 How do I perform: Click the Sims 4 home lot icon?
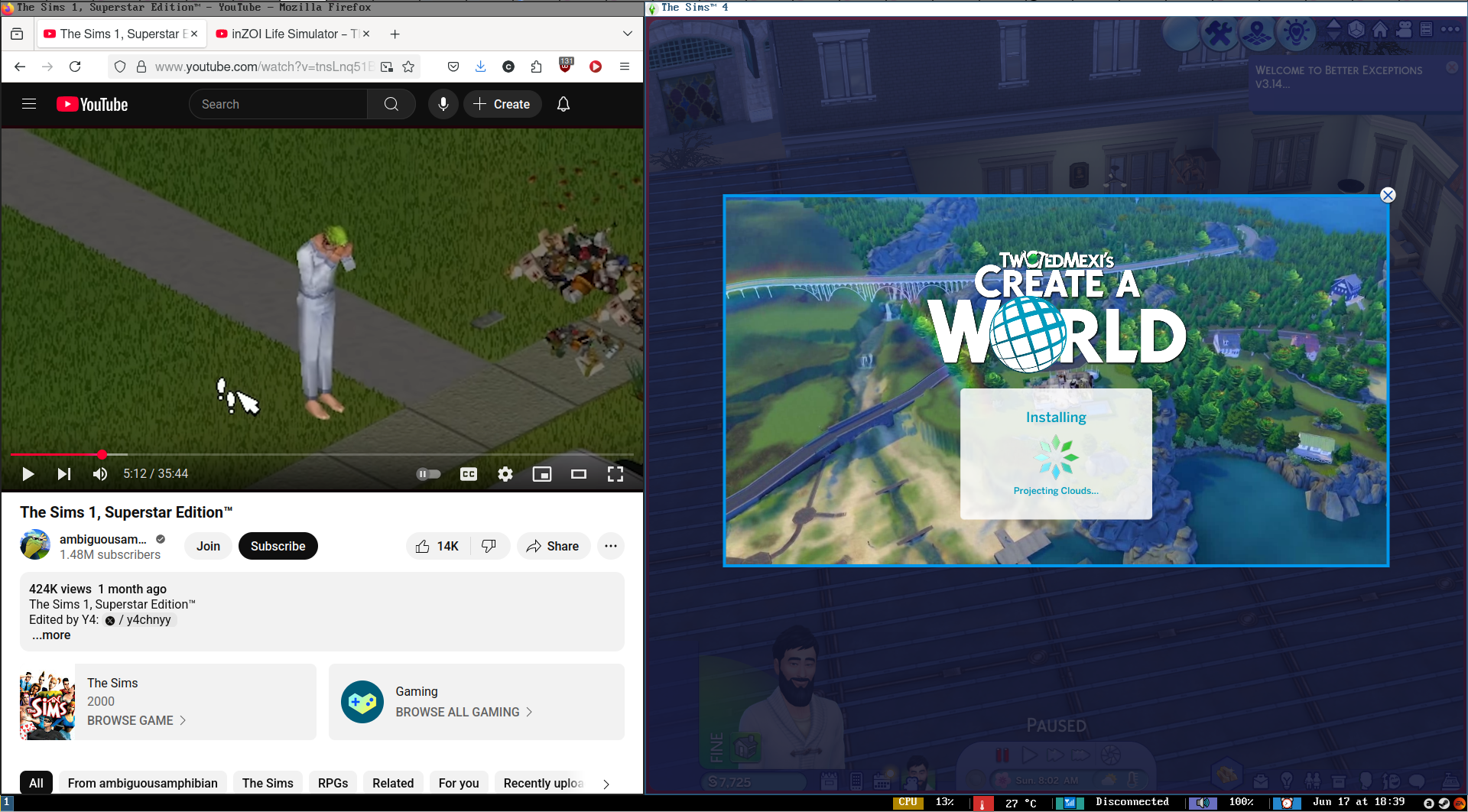click(x=1380, y=30)
